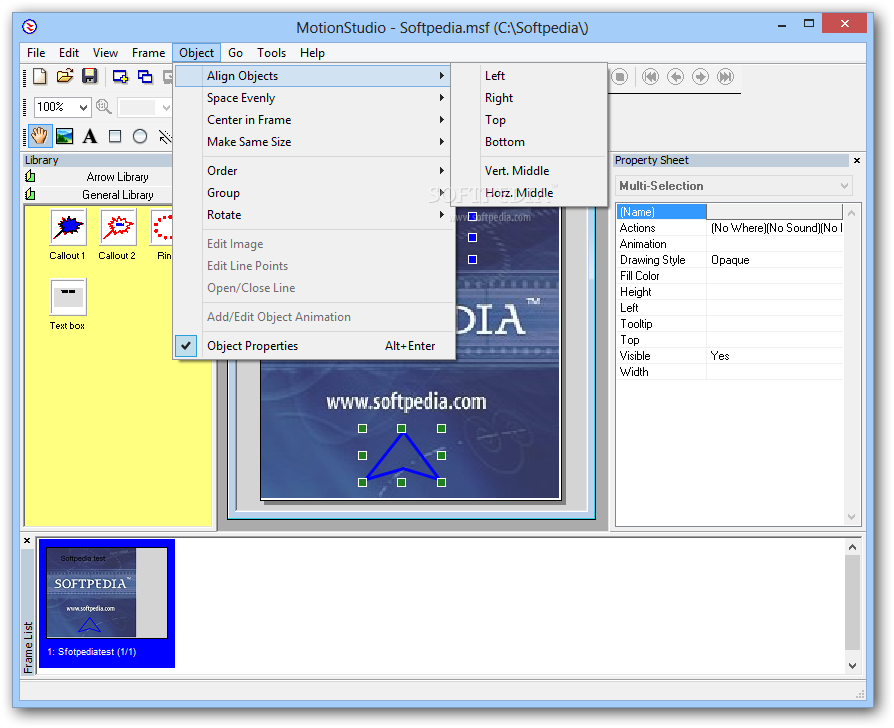
Task: Go to next frame button
Action: [700, 76]
